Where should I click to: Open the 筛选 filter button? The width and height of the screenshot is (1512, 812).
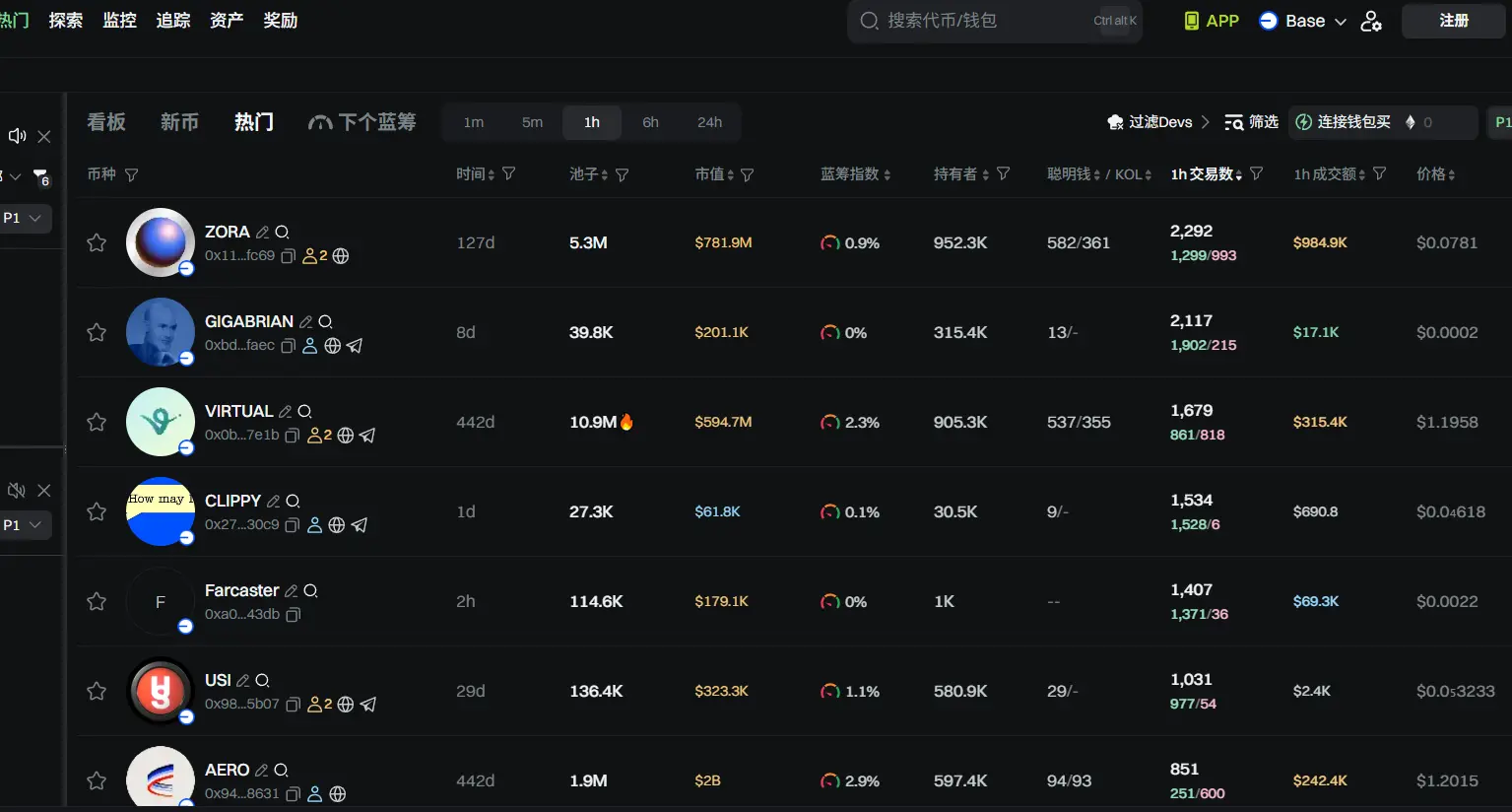coord(1251,122)
